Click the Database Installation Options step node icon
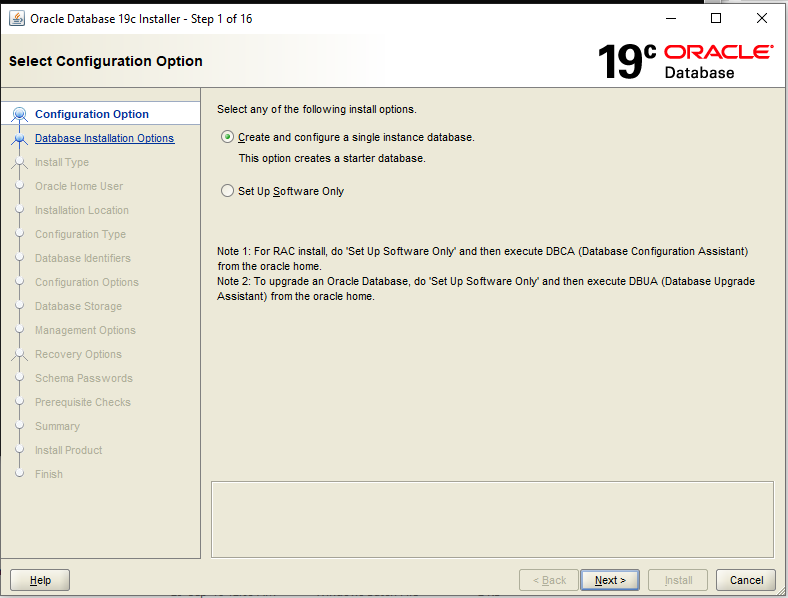The image size is (788, 598). pyautogui.click(x=20, y=138)
